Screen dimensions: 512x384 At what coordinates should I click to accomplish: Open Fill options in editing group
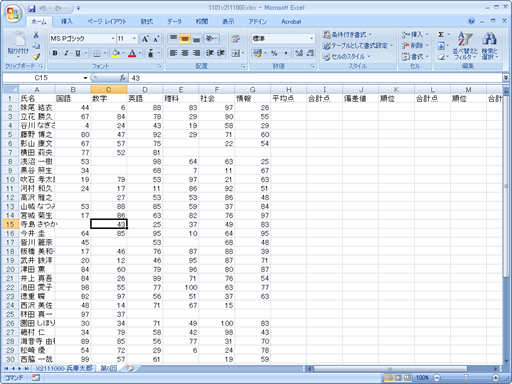coord(441,46)
